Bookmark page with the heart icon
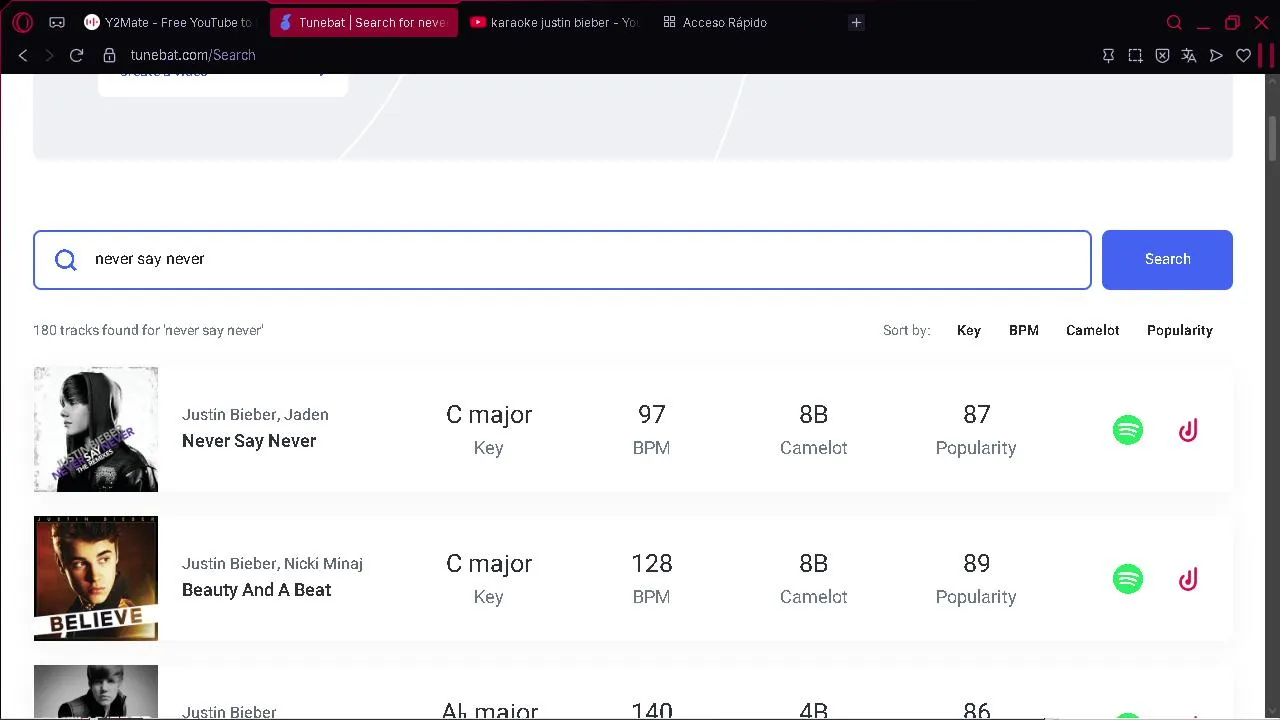Viewport: 1280px width, 720px height. click(x=1243, y=56)
